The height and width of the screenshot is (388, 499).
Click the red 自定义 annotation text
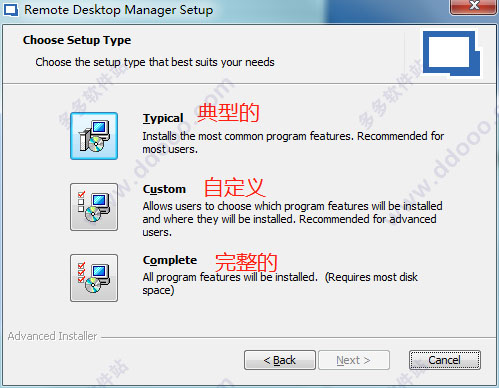234,187
